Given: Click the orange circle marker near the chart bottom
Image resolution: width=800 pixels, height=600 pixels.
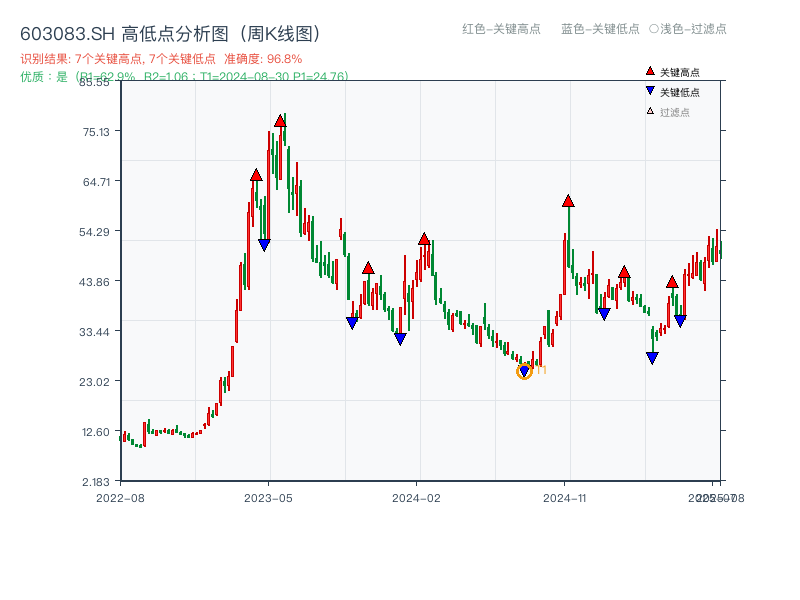Looking at the screenshot, I should [x=525, y=371].
